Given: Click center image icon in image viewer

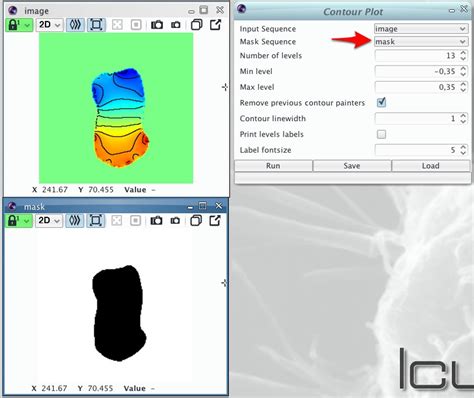Looking at the screenshot, I should tap(117, 25).
